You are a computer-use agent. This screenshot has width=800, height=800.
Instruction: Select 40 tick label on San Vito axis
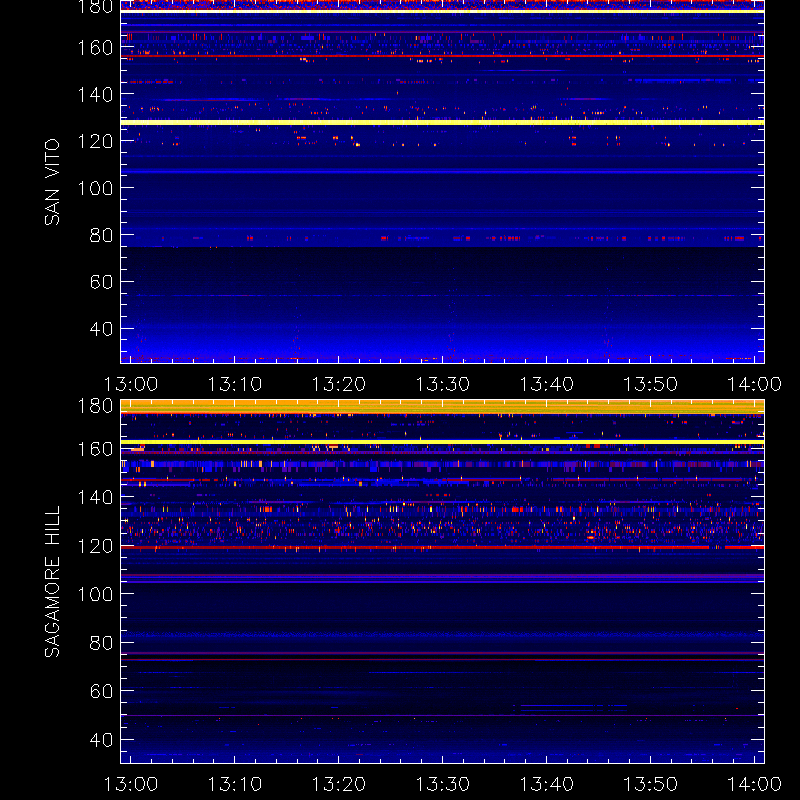102,329
